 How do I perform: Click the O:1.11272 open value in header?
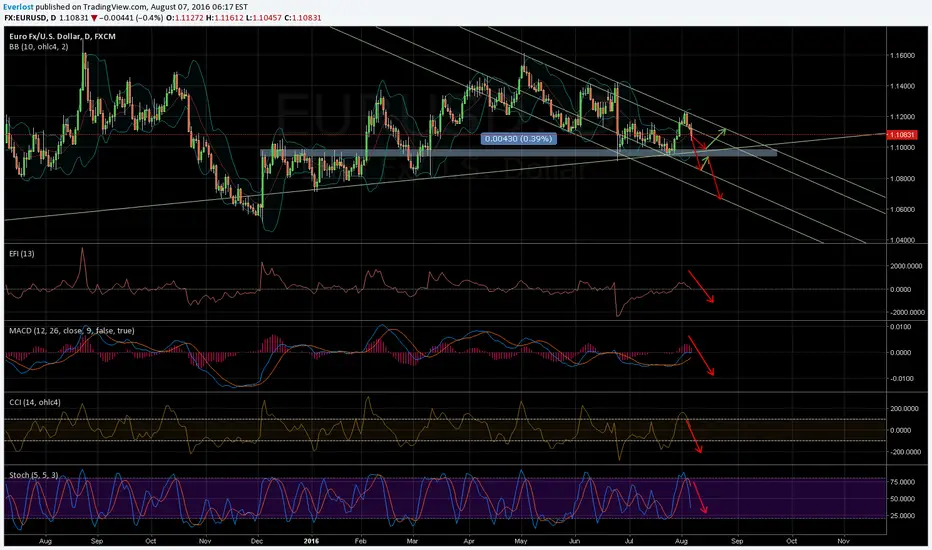click(185, 18)
